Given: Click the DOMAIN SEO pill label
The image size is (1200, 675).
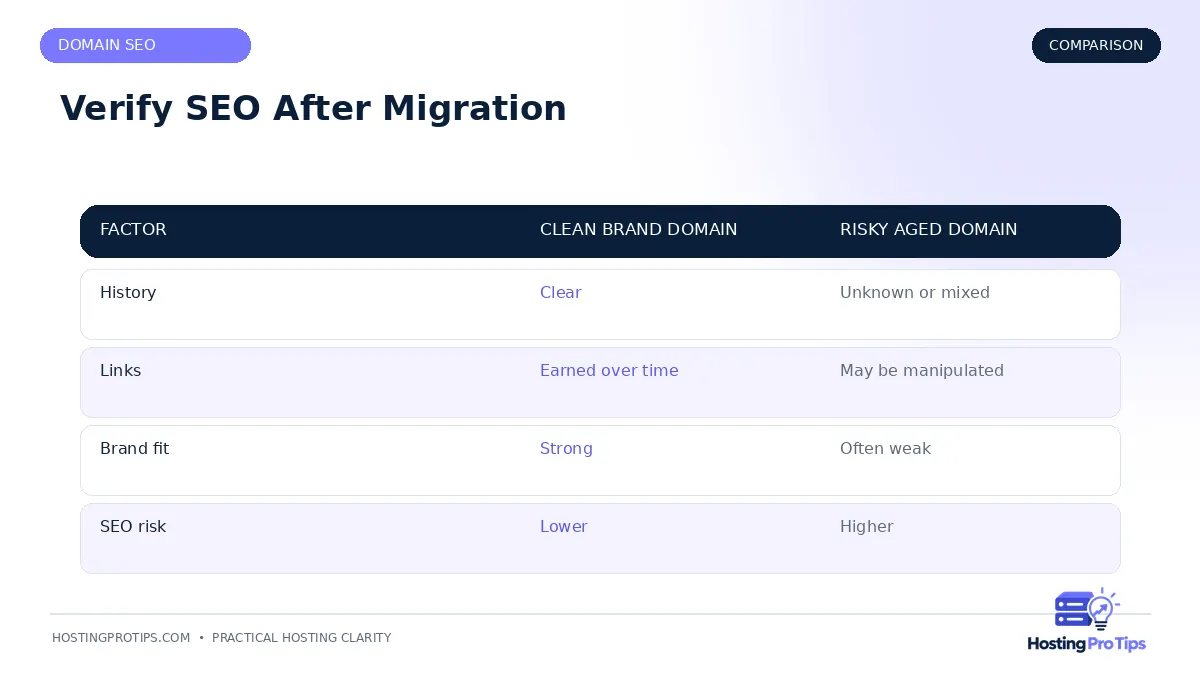Looking at the screenshot, I should [x=145, y=45].
